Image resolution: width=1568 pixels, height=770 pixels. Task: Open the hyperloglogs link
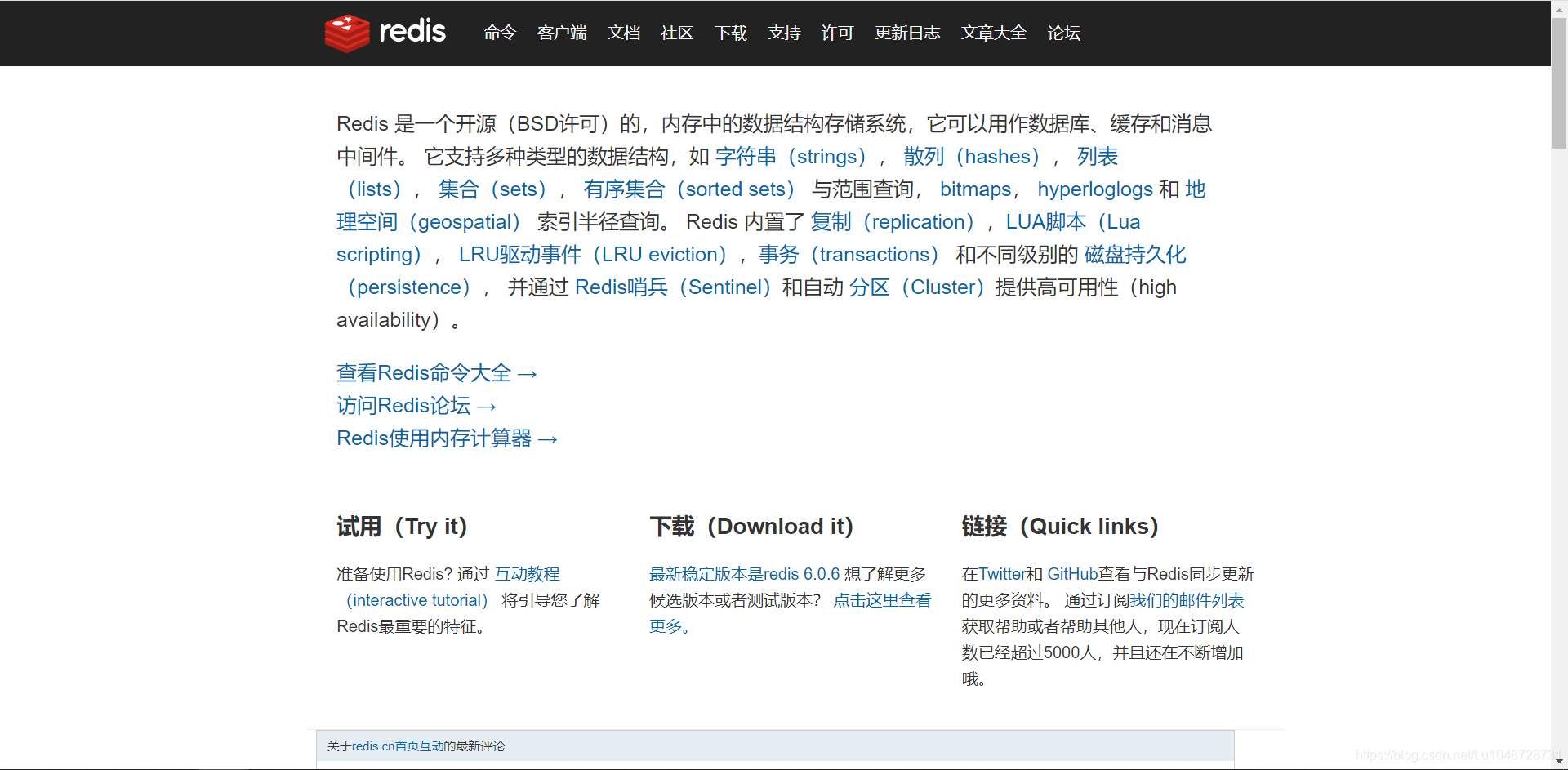[1095, 189]
